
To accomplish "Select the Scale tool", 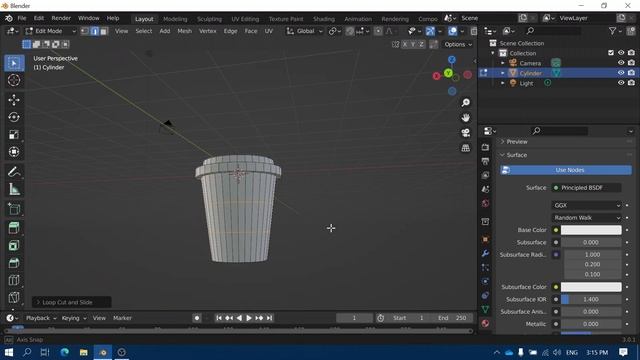I will coord(14,134).
